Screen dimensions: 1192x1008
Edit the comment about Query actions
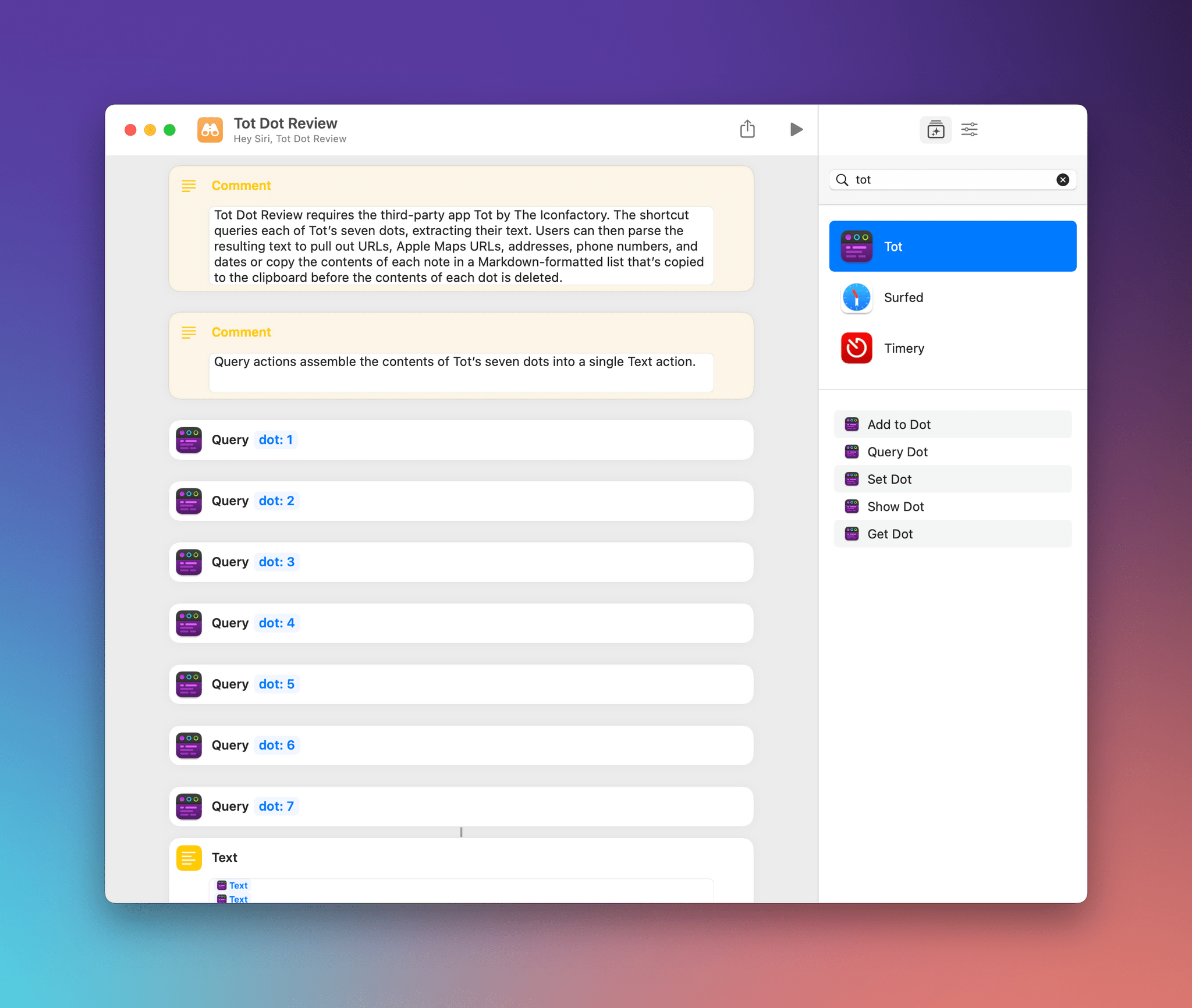click(x=461, y=372)
